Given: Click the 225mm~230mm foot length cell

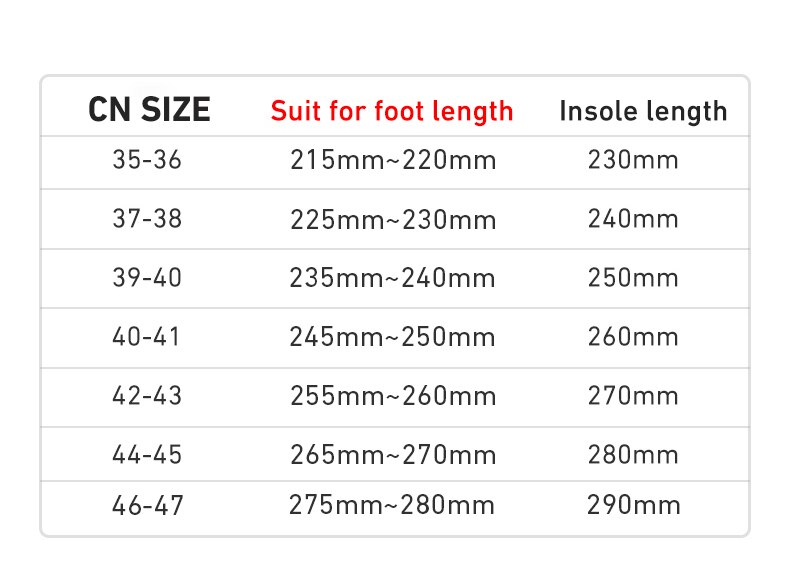Looking at the screenshot, I should (393, 219).
